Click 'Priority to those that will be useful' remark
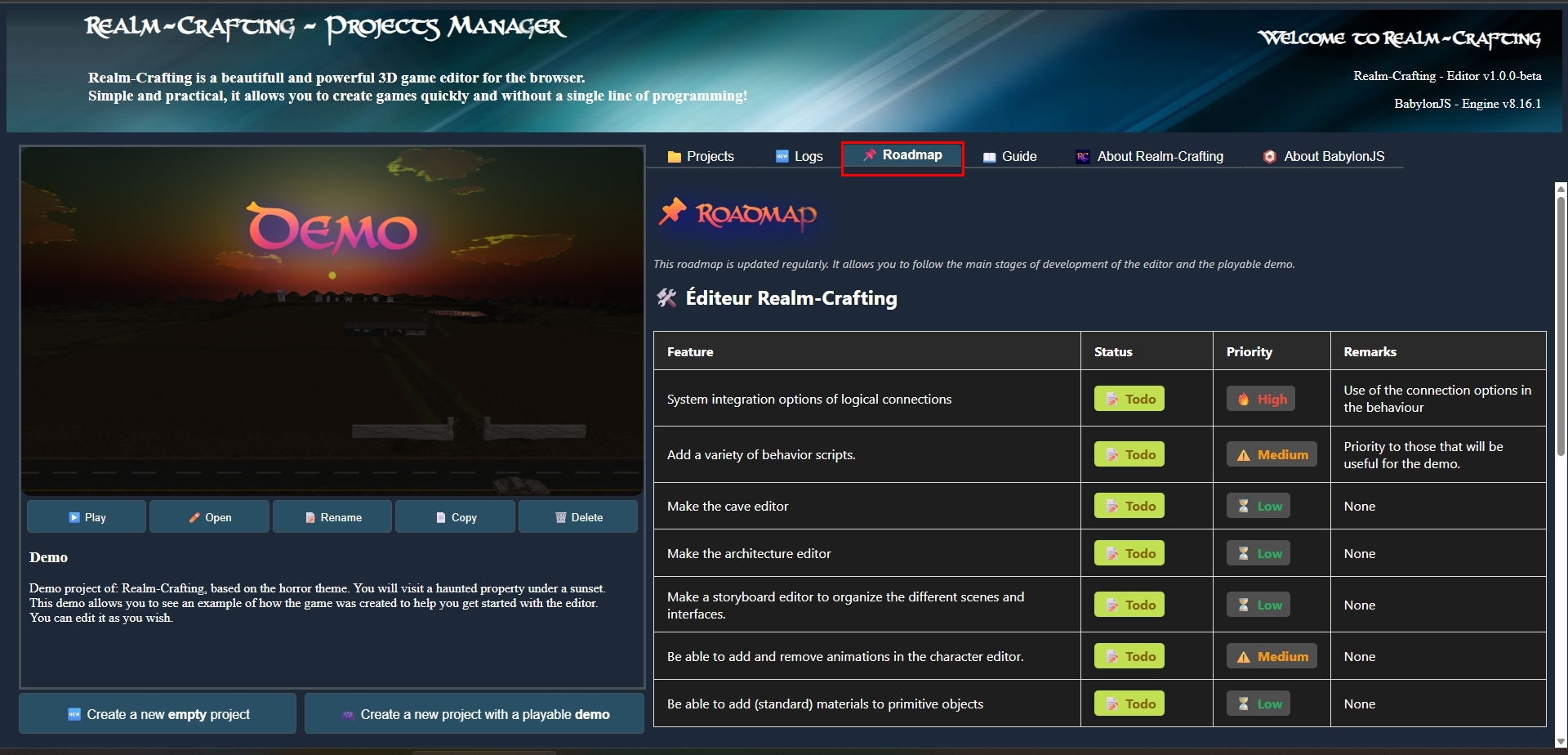This screenshot has width=1568, height=755. 1423,454
